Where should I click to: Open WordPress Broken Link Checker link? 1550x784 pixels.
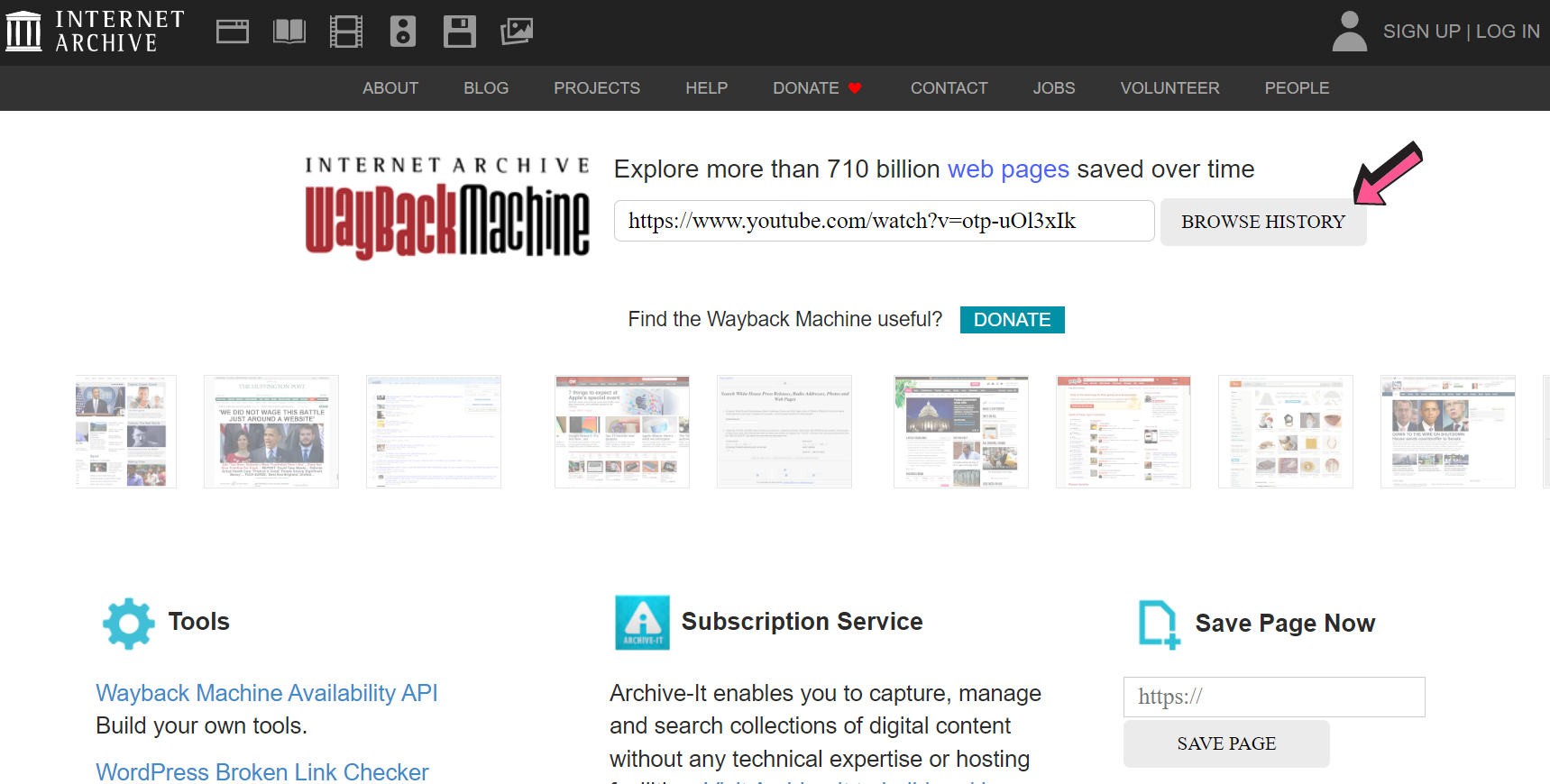[262, 772]
